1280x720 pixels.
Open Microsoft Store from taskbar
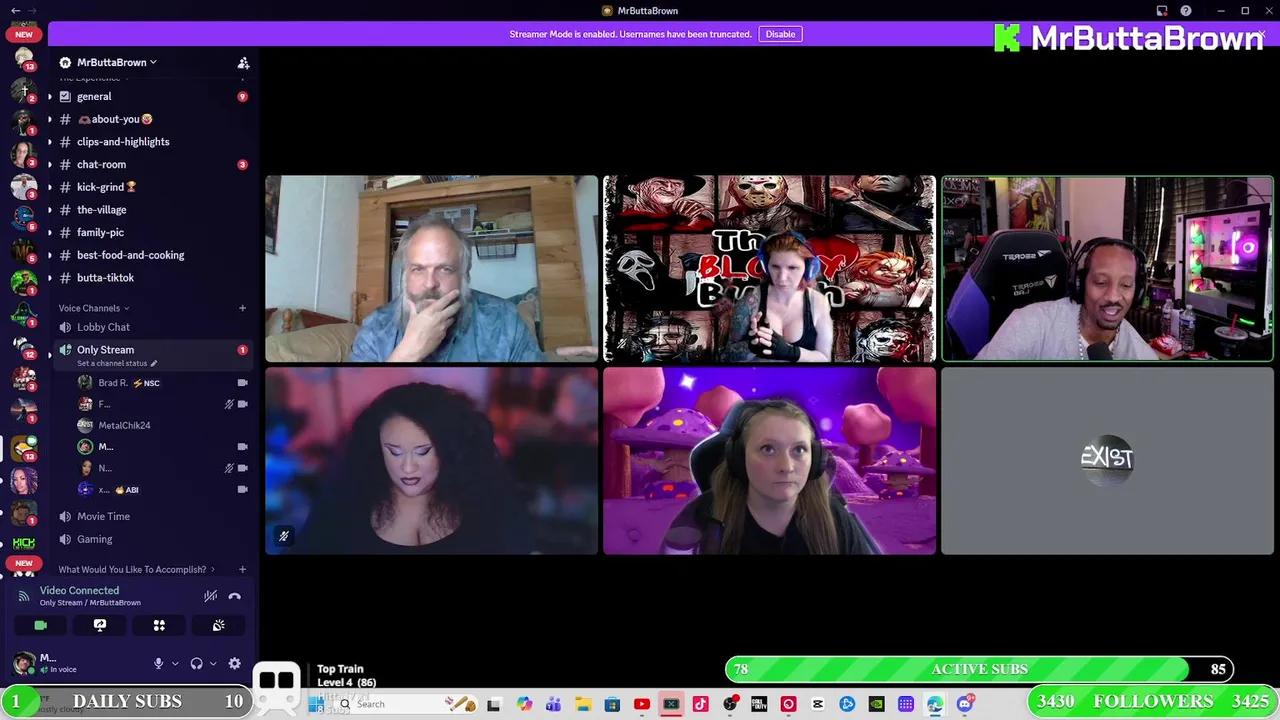[x=612, y=704]
